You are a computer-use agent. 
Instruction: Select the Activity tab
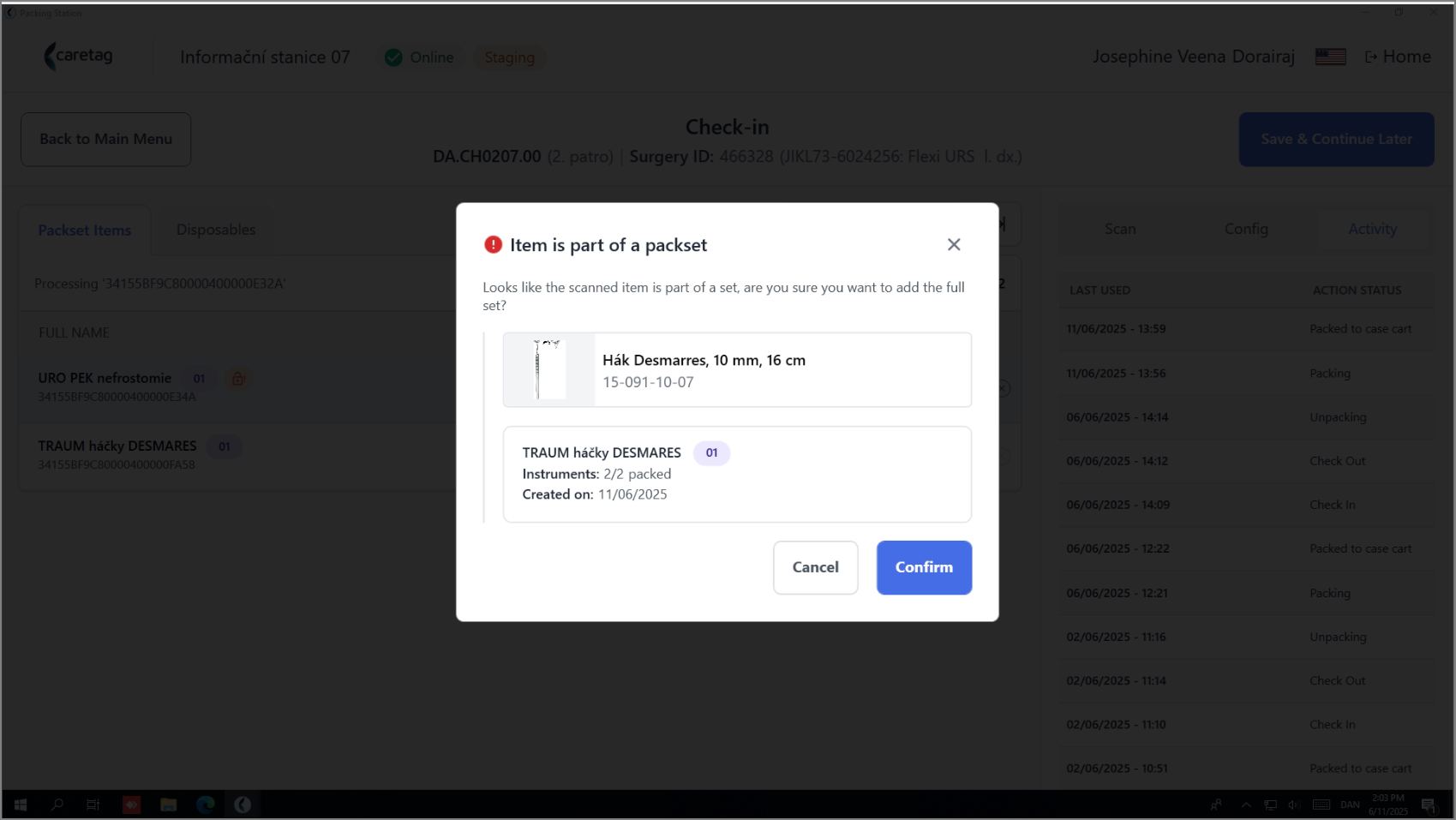(1372, 229)
